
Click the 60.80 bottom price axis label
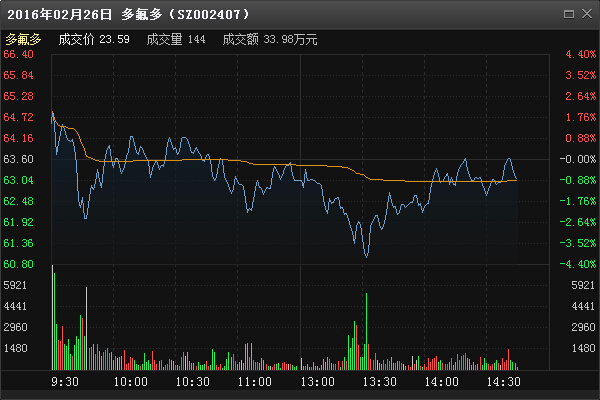tap(20, 264)
